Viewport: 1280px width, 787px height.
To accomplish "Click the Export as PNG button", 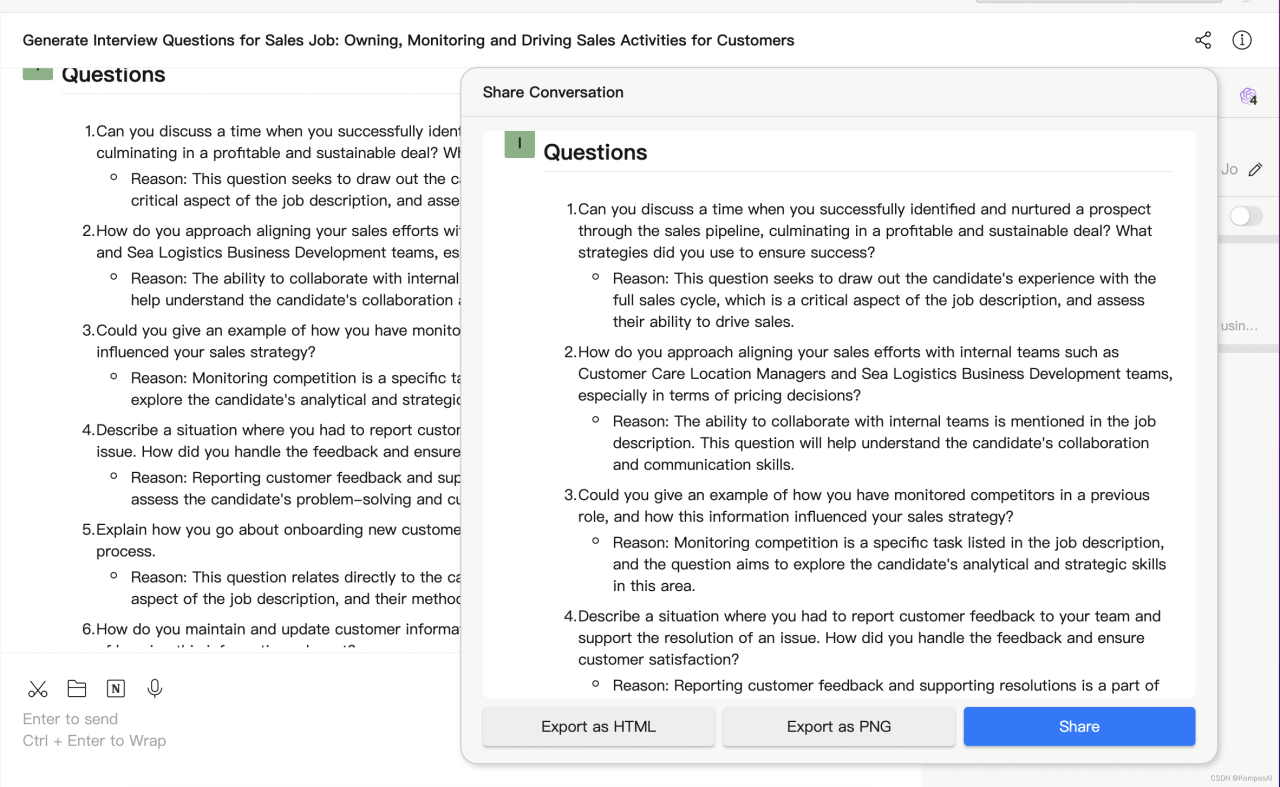I will tap(839, 727).
